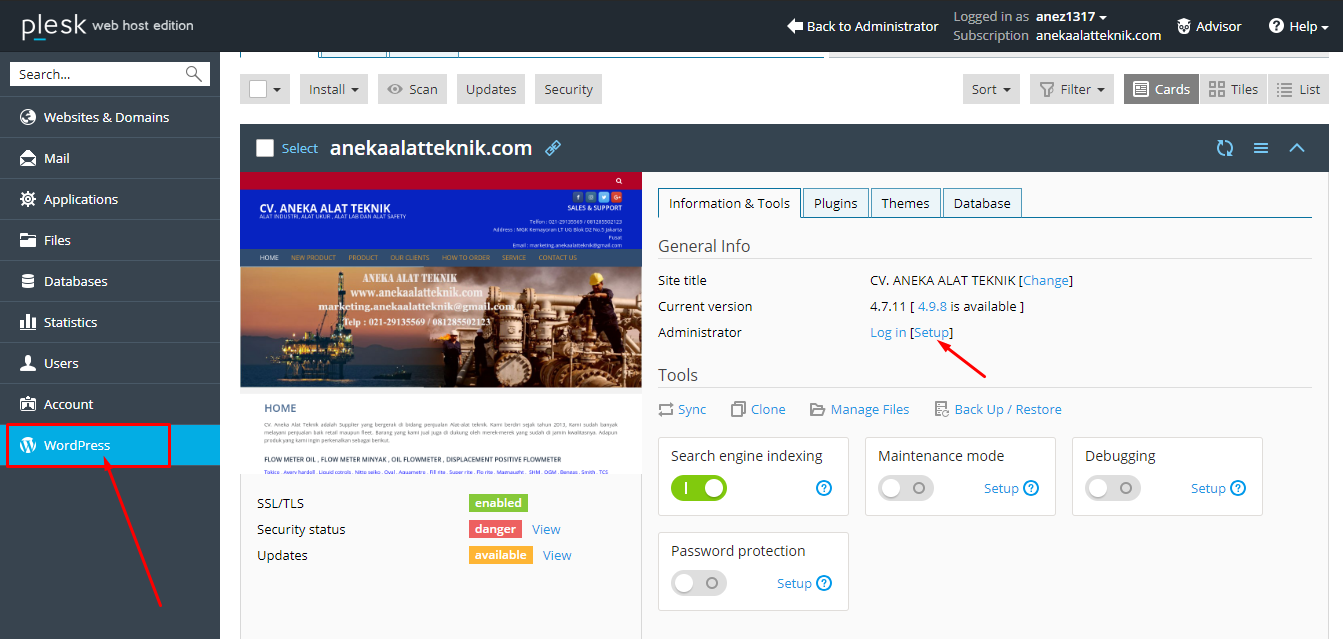Click Setup link for Debugging

(x=1208, y=488)
